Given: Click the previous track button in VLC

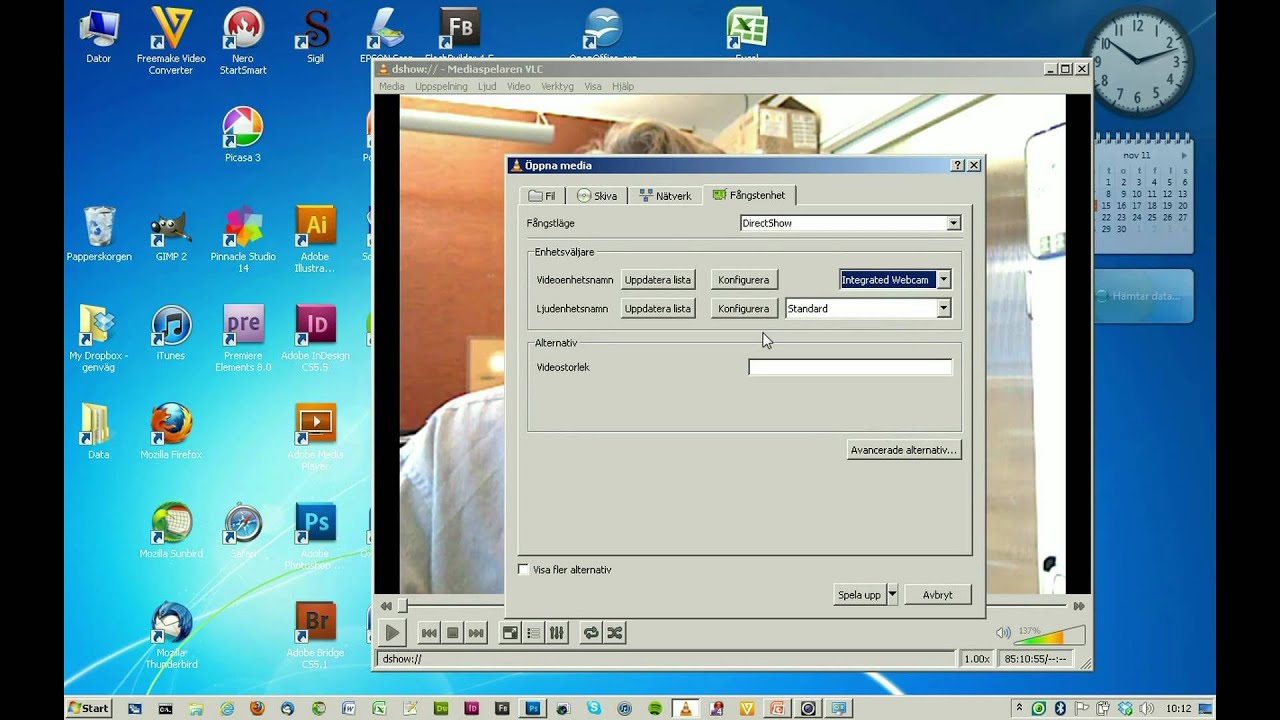Looking at the screenshot, I should click(x=429, y=632).
